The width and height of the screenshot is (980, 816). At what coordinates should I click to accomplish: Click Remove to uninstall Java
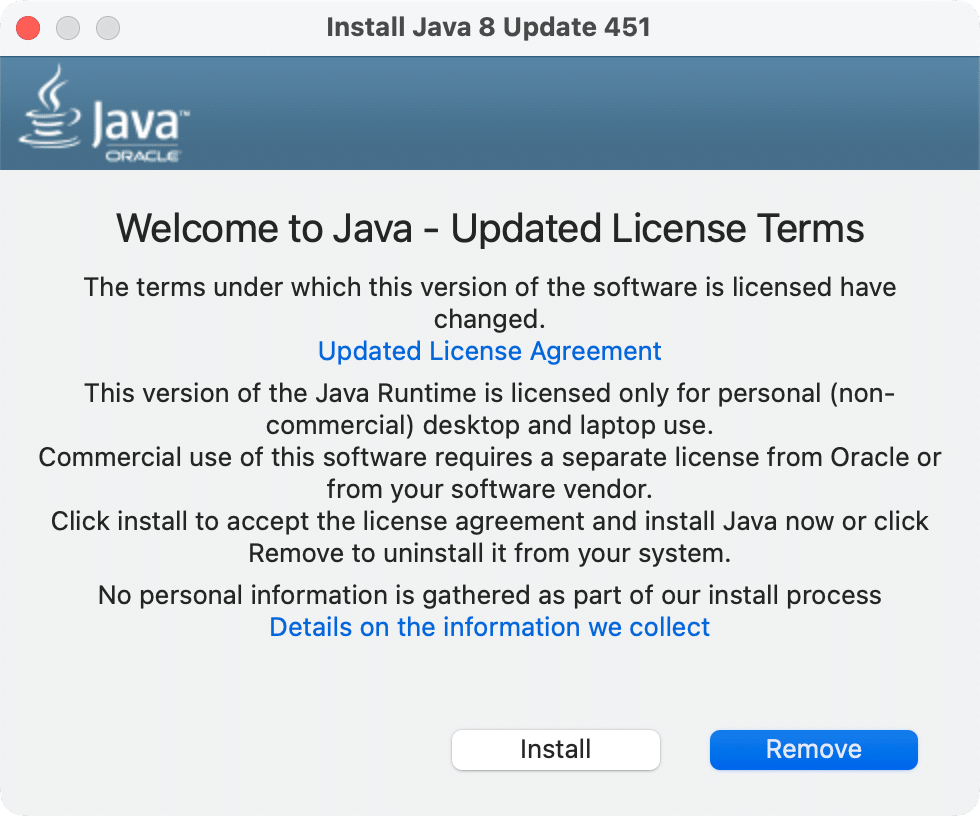tap(813, 750)
